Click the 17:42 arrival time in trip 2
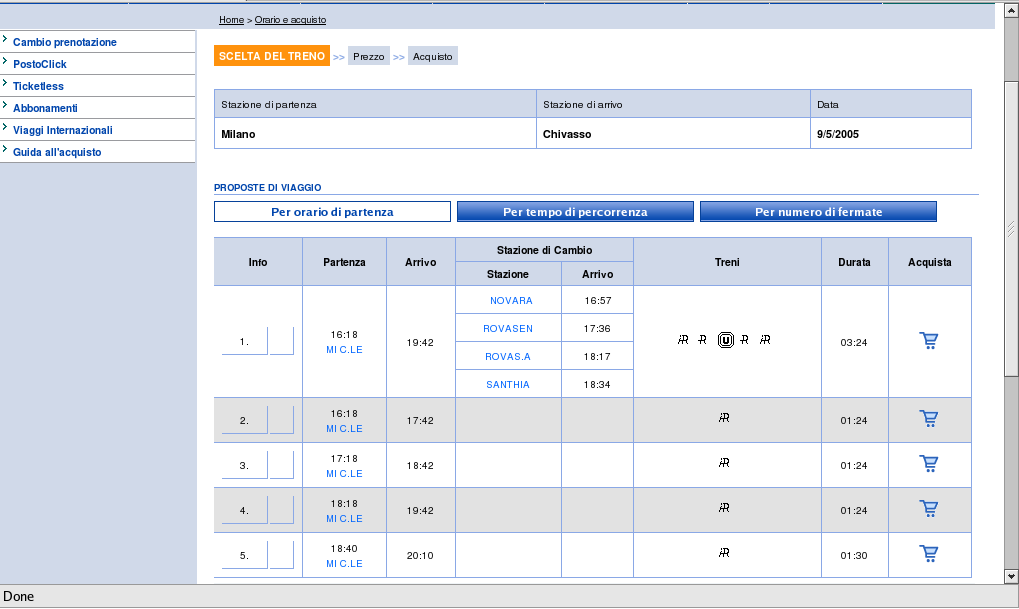 (x=420, y=421)
